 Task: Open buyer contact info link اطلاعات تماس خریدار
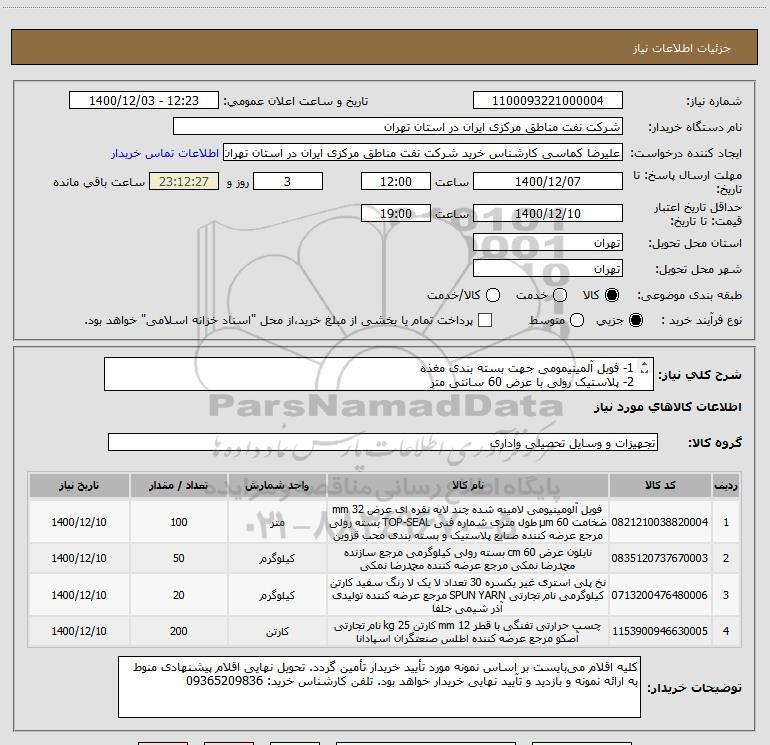pos(165,153)
